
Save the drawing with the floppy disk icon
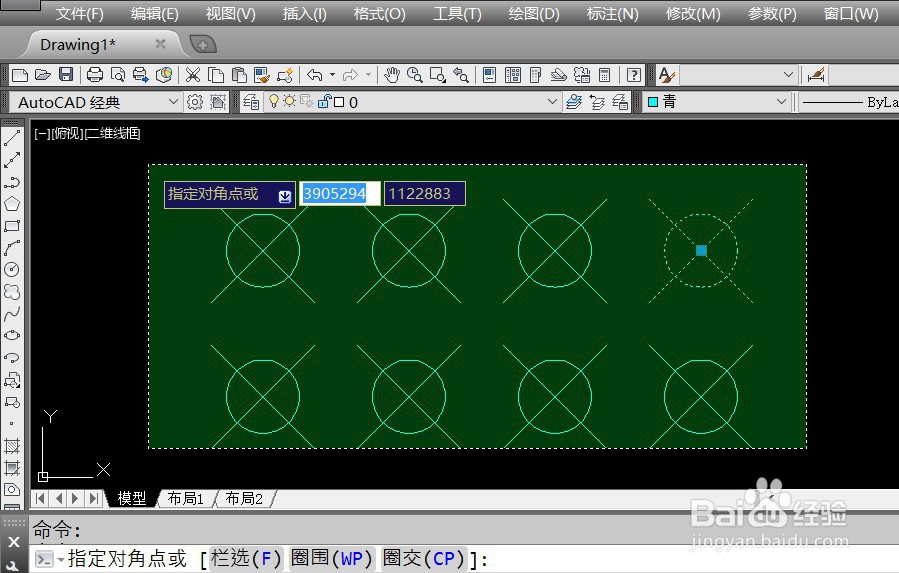[66, 75]
